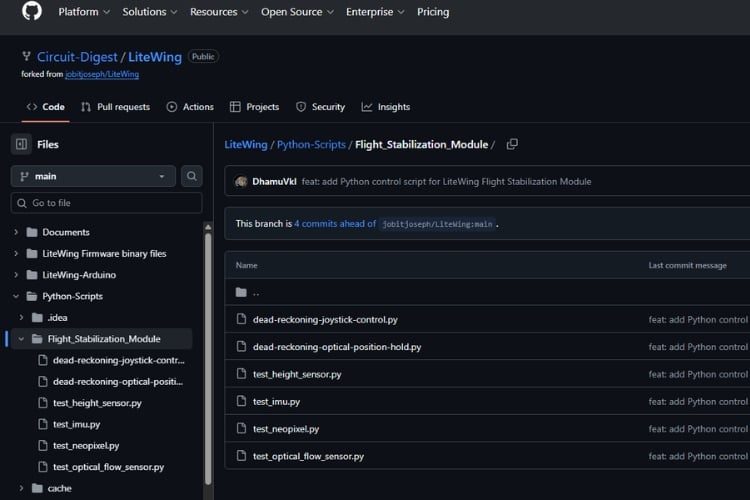Click the fork icon beside Circuit-Digest

tap(26, 56)
